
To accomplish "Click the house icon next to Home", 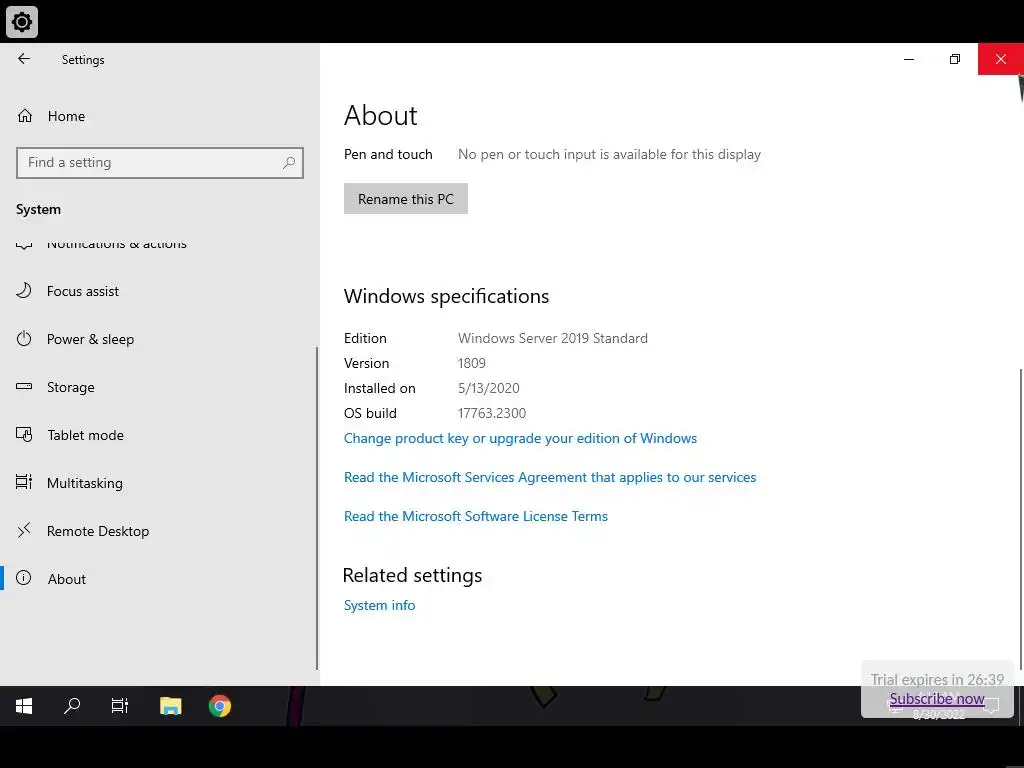I will coord(25,116).
